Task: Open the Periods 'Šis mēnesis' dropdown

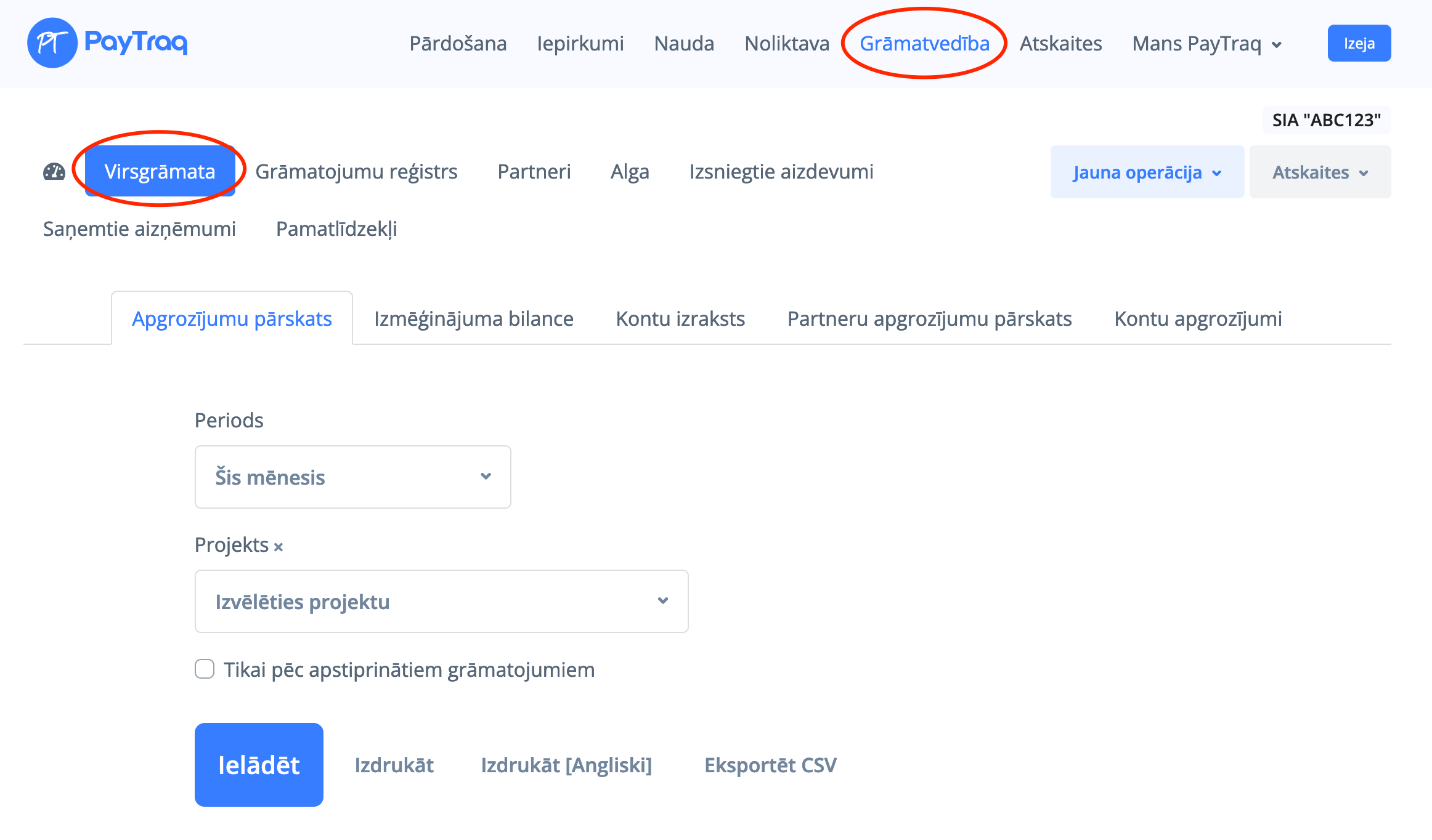Action: 352,477
